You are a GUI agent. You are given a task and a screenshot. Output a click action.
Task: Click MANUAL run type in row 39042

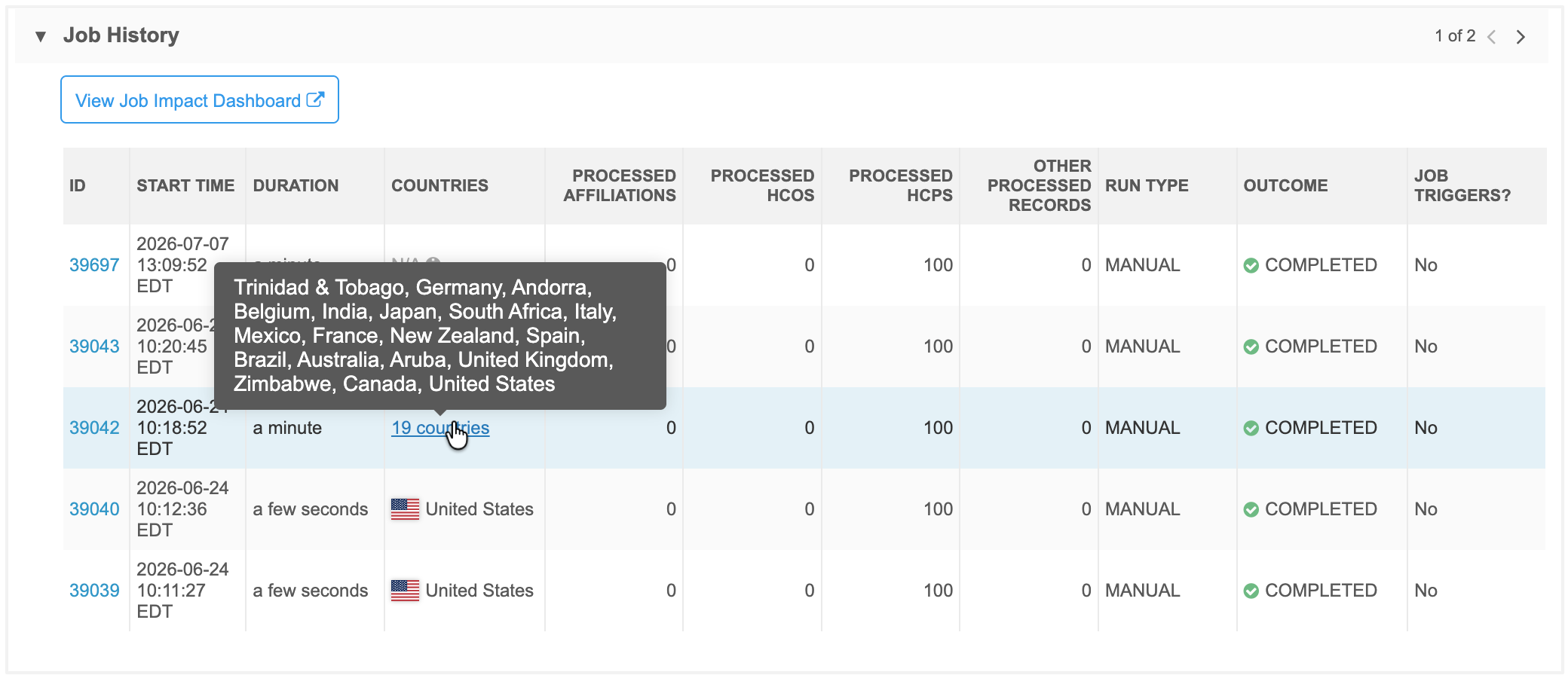click(x=1142, y=428)
